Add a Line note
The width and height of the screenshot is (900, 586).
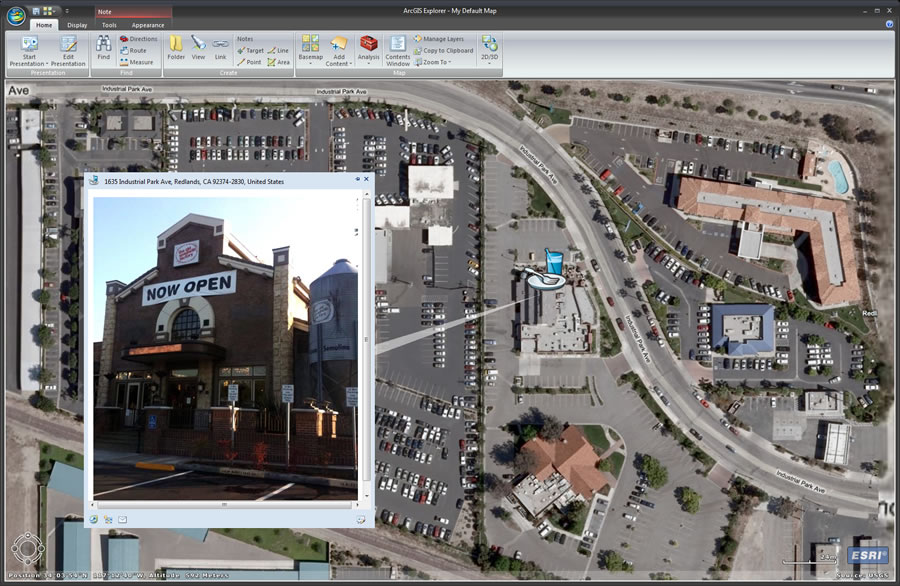278,51
